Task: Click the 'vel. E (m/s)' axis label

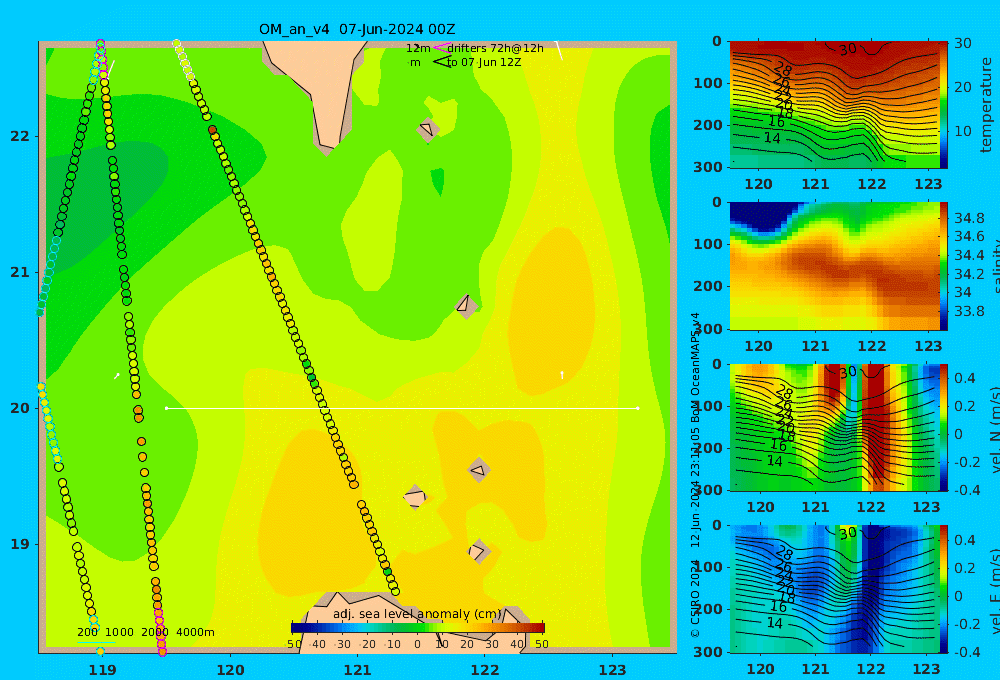Action: pyautogui.click(x=994, y=590)
